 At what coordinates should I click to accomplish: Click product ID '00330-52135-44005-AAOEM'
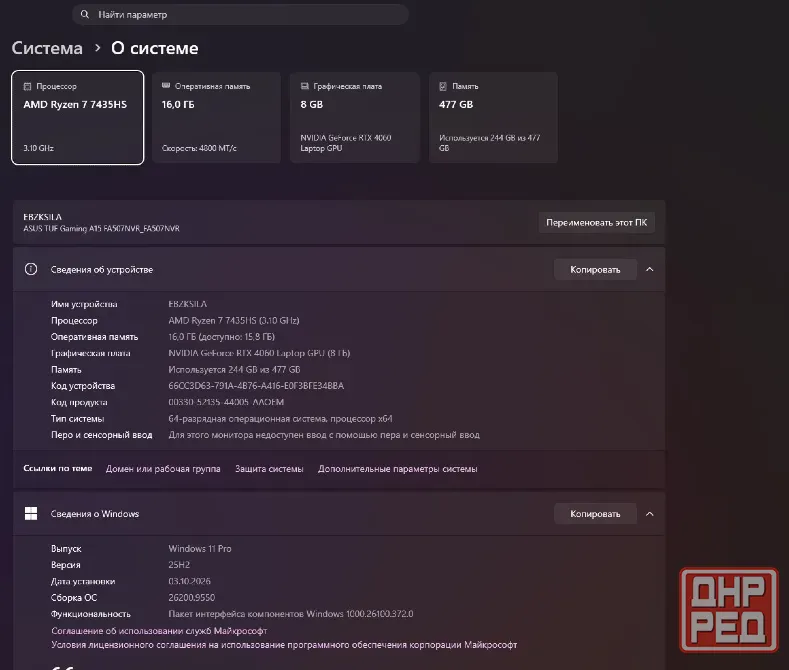(226, 402)
